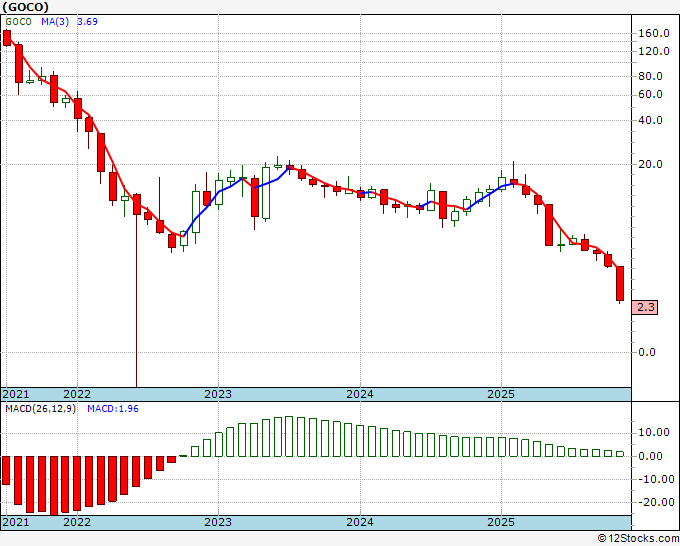Click the 0.0 price axis label
680x546 pixels.
click(x=647, y=352)
